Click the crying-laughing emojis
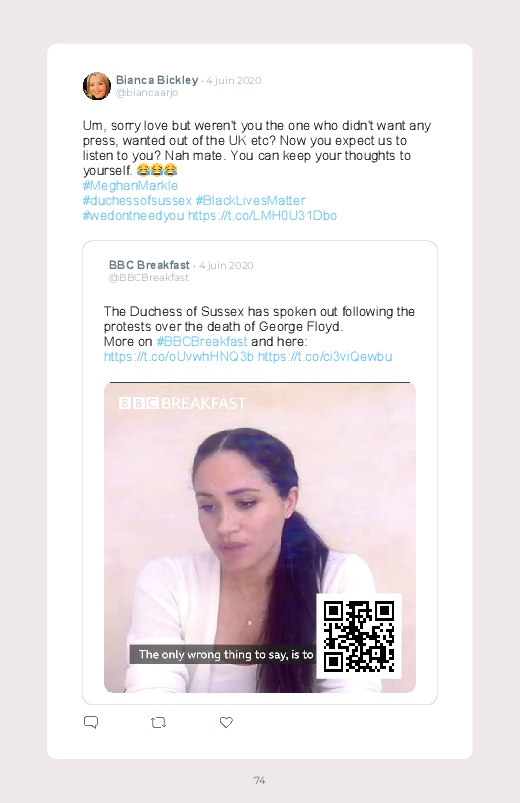520x803 pixels. (x=157, y=170)
